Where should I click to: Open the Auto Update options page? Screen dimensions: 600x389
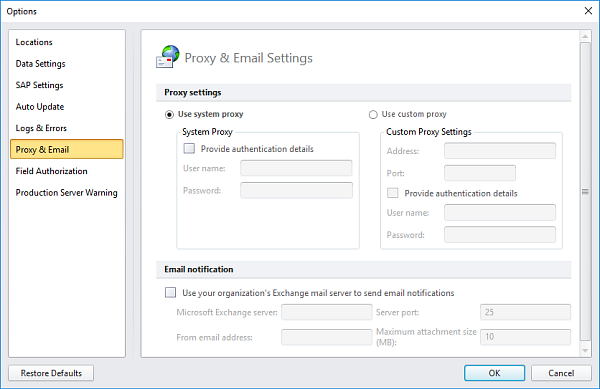coord(67,107)
